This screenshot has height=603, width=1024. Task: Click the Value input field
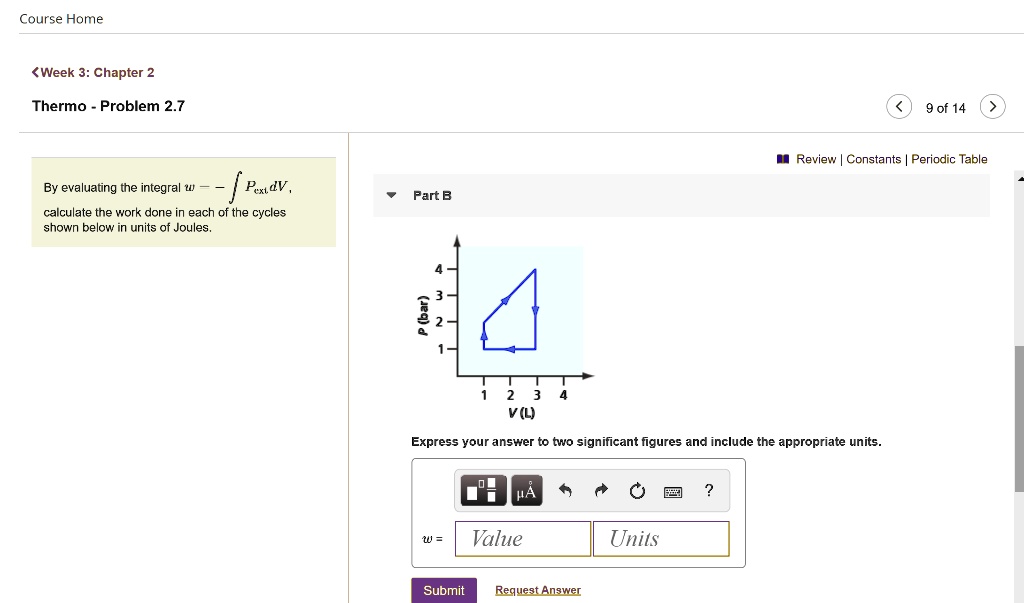tap(523, 539)
